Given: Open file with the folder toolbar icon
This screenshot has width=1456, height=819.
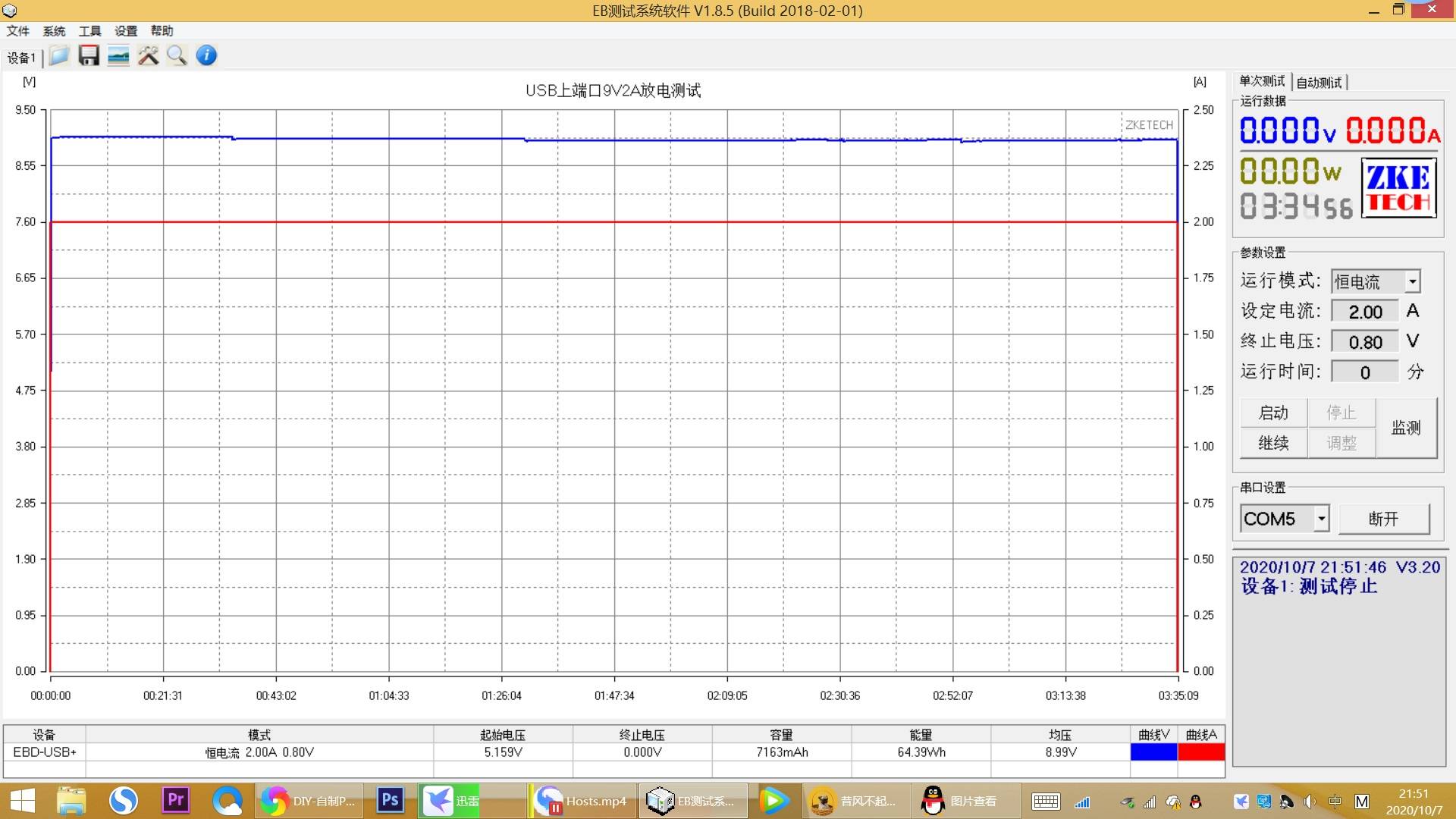Looking at the screenshot, I should (59, 55).
